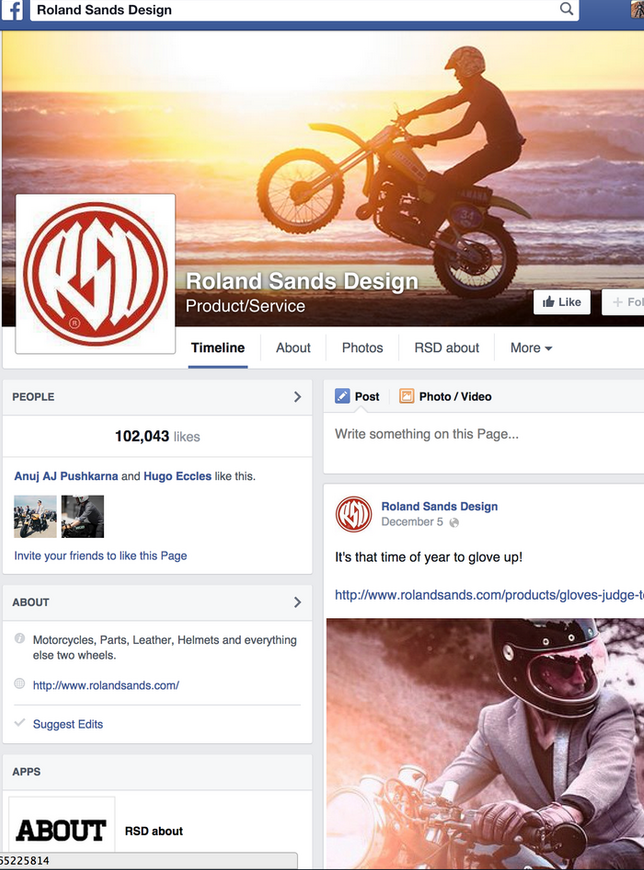The width and height of the screenshot is (644, 870).
Task: Open first friend photo with orange motorcycle
Action: [x=35, y=517]
